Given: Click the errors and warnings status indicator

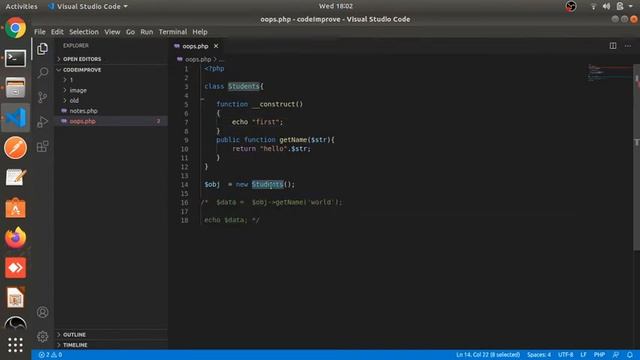Looking at the screenshot, I should pos(50,355).
